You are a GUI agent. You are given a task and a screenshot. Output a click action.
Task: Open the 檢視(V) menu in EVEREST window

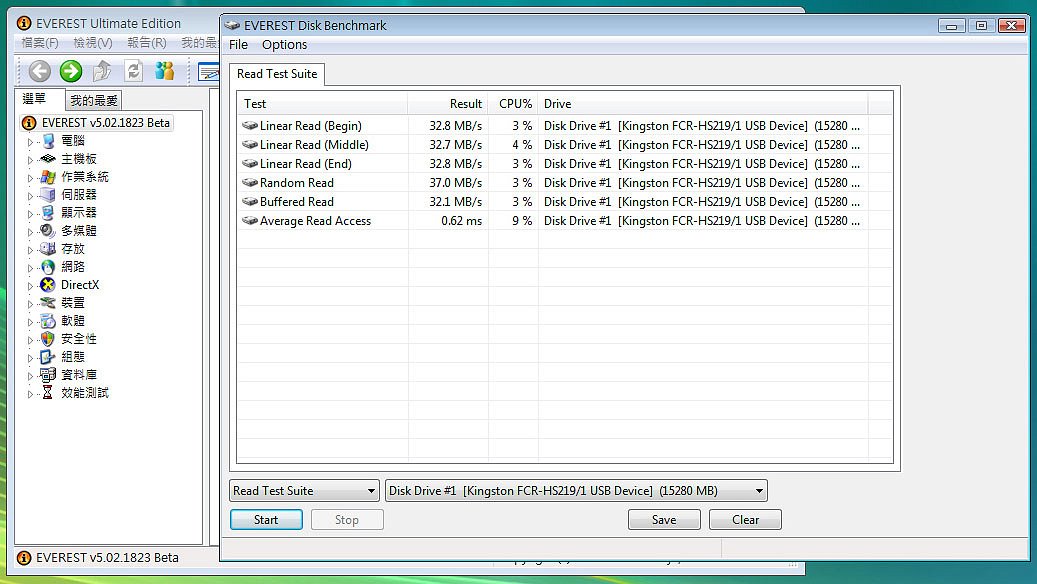coord(93,43)
